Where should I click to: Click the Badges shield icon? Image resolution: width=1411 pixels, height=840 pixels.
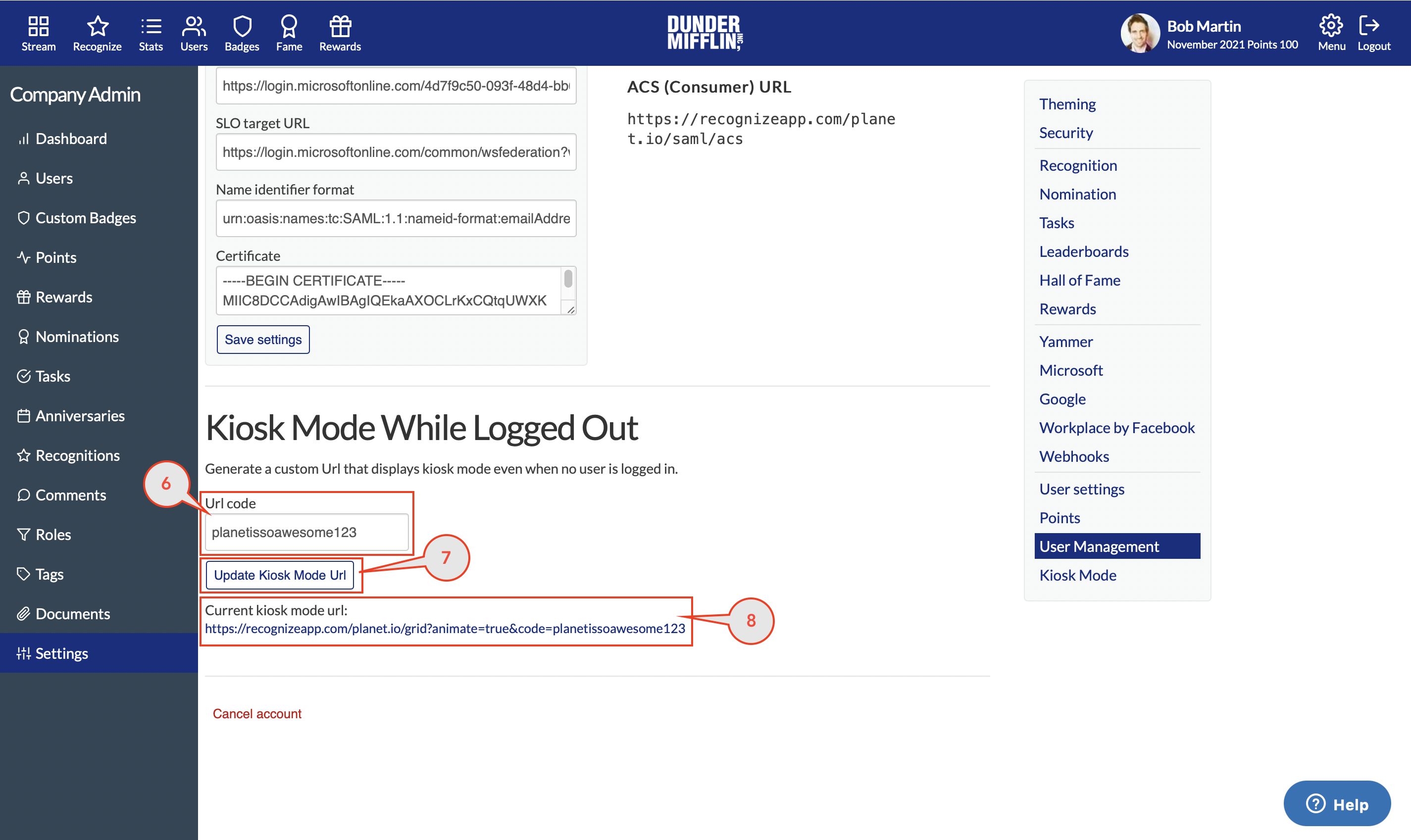242,26
